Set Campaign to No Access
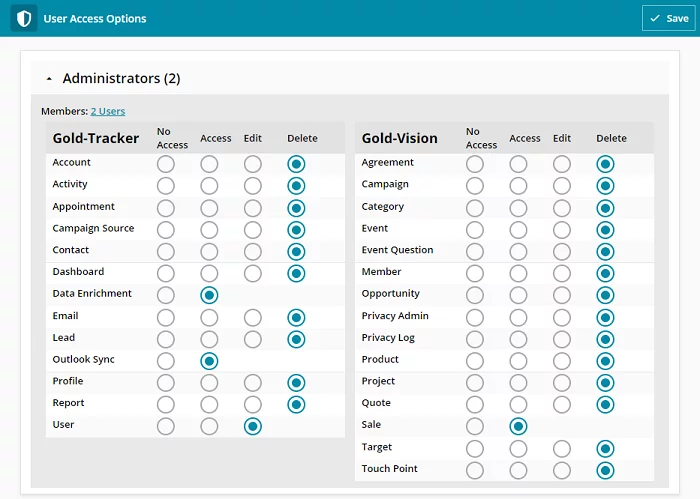This screenshot has width=700, height=499. pos(475,186)
